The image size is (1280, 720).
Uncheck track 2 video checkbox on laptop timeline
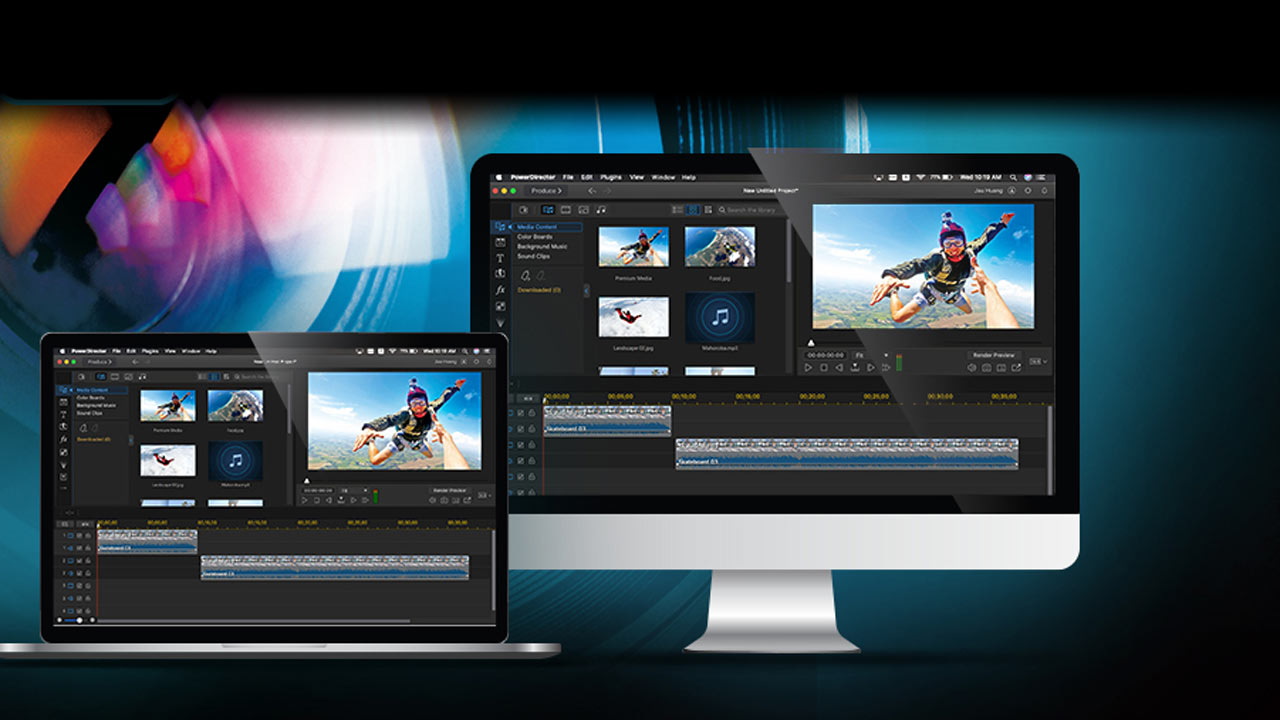click(78, 562)
